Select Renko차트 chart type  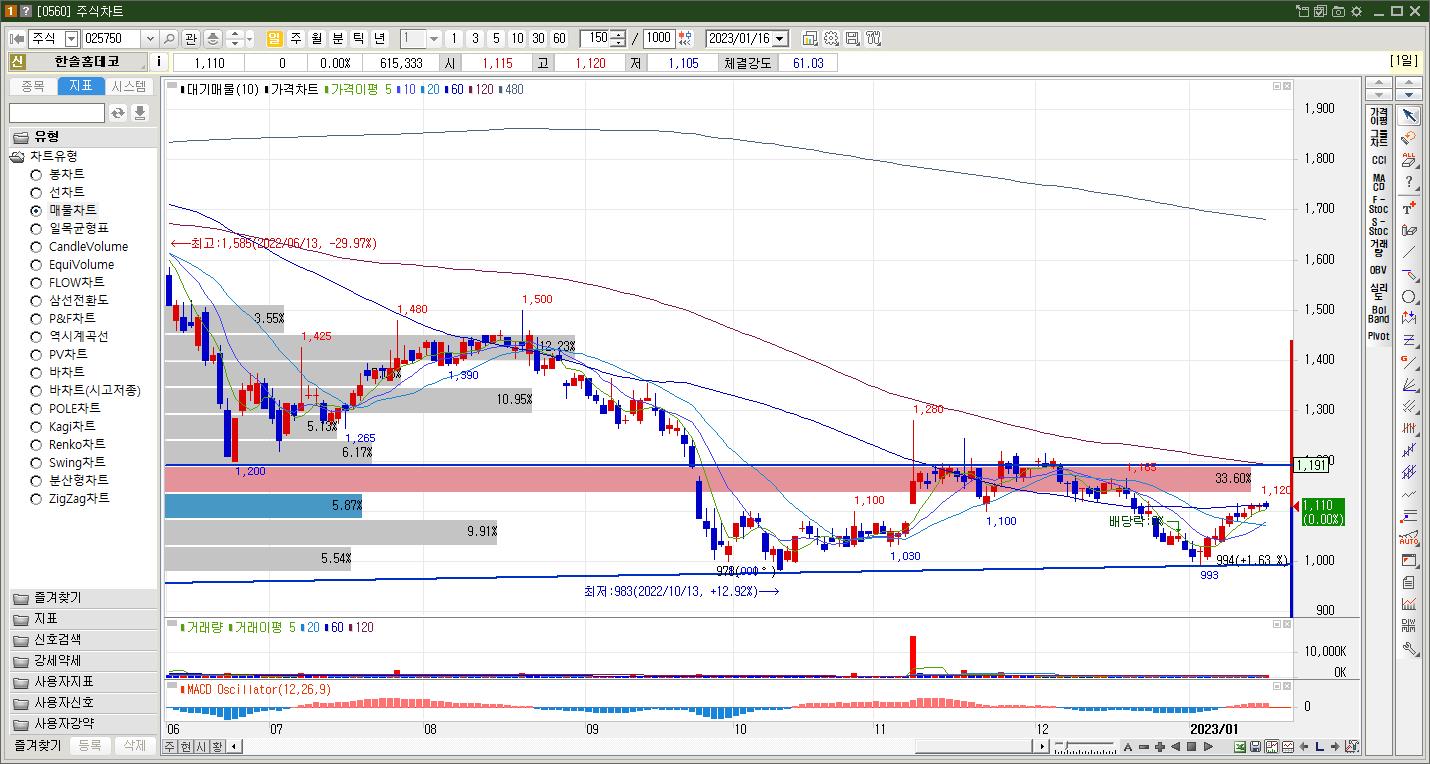click(x=67, y=444)
